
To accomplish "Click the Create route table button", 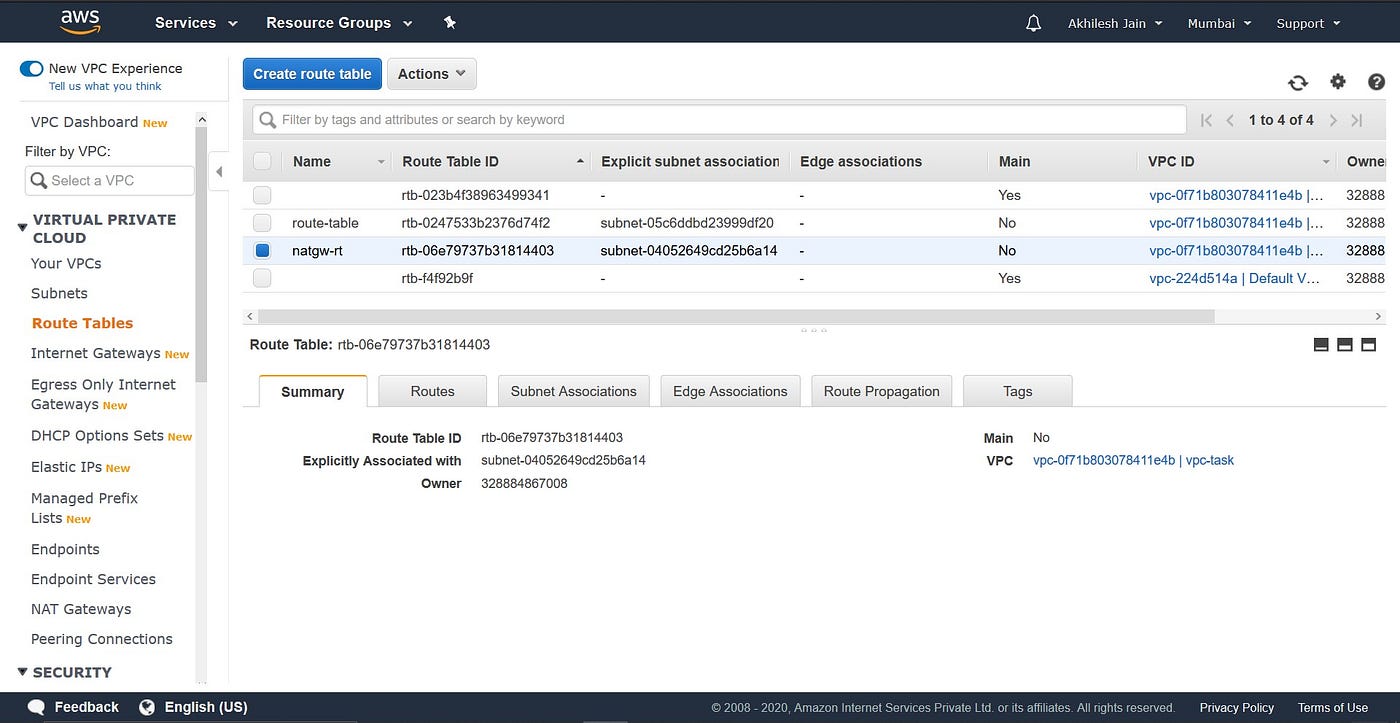I will pos(312,74).
